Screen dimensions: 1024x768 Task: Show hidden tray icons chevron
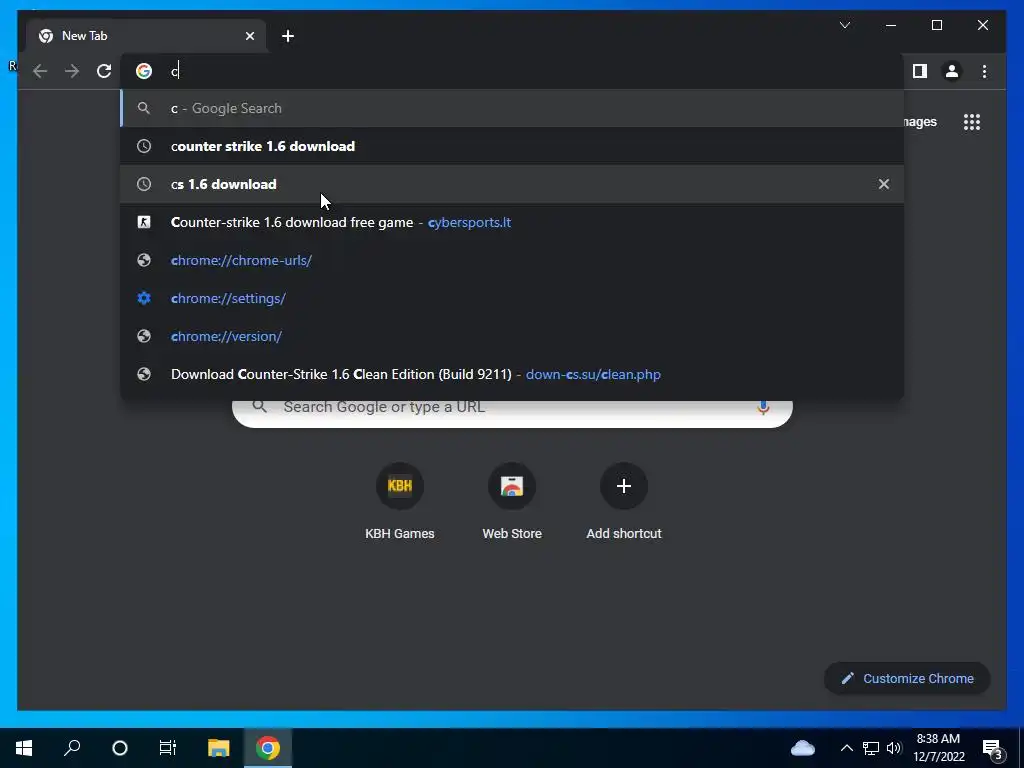point(846,748)
